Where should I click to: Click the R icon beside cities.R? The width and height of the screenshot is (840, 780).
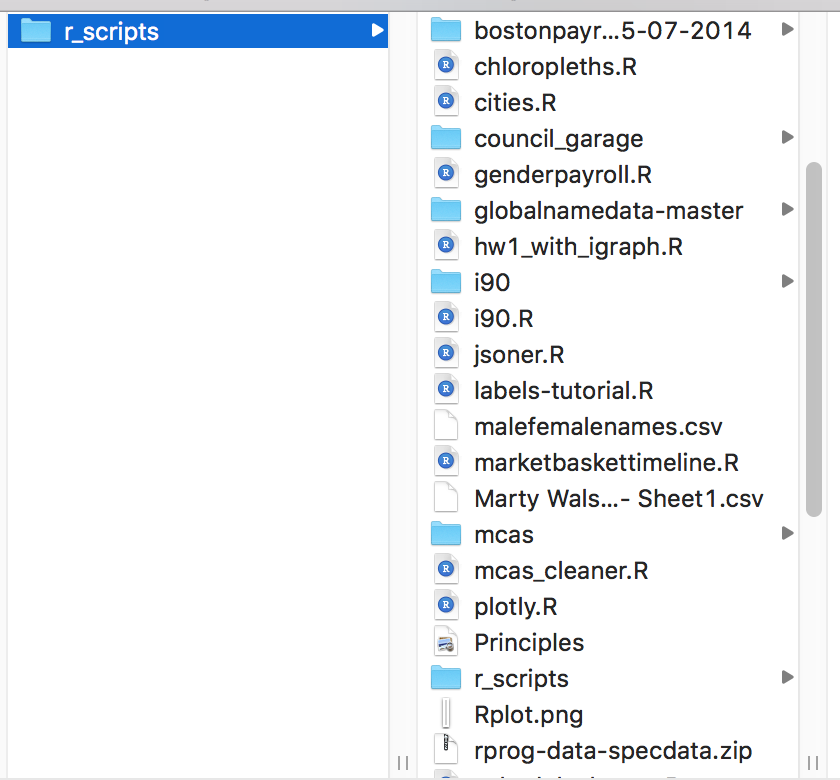[x=445, y=103]
